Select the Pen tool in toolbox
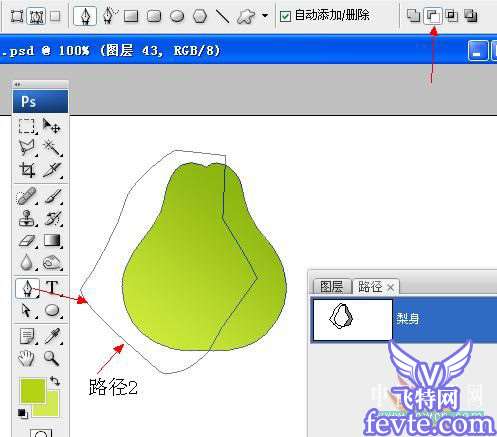Screen dimensions: 497x437 tap(27, 288)
